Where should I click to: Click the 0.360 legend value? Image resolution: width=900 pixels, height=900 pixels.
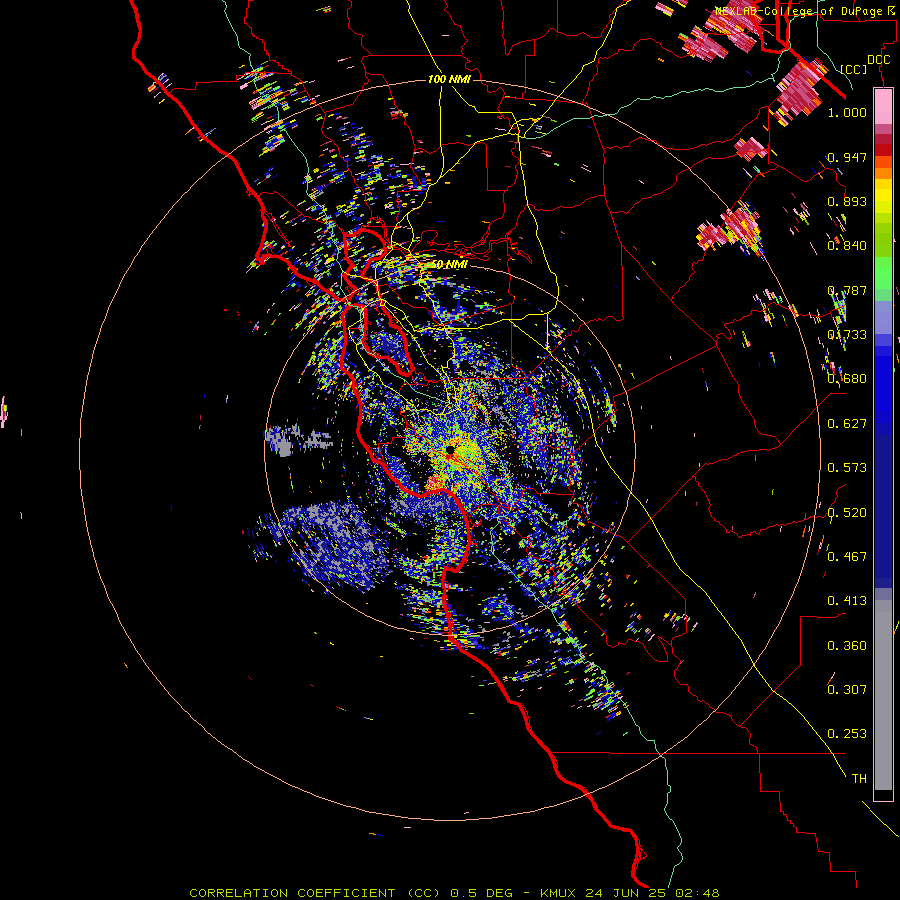pyautogui.click(x=847, y=646)
